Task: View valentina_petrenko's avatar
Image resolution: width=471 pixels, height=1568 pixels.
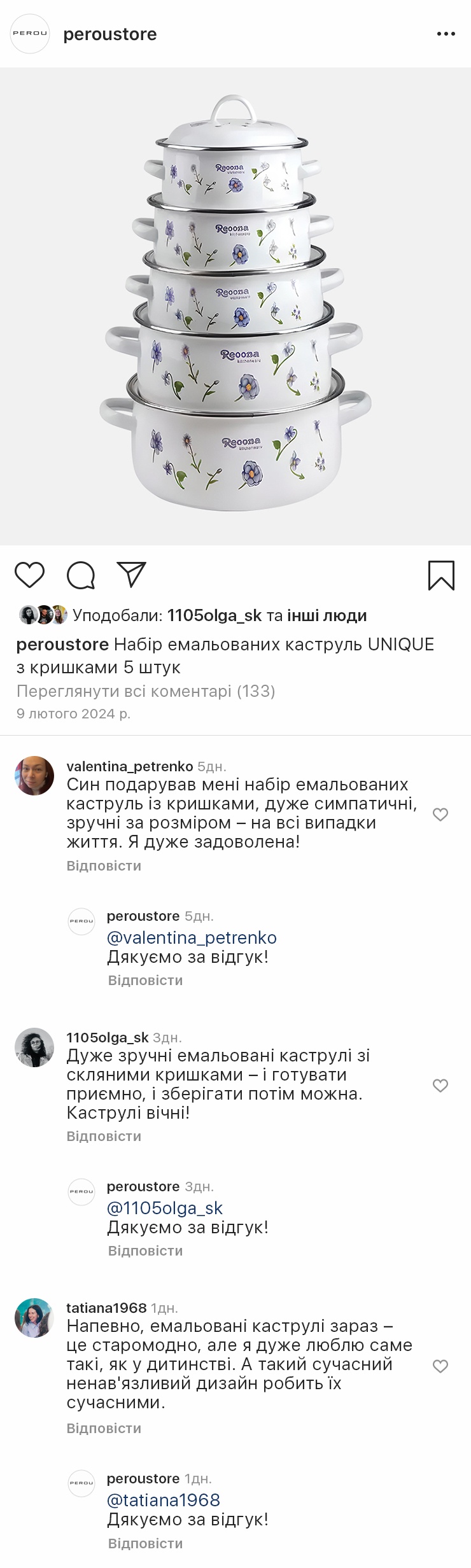Action: tap(34, 776)
